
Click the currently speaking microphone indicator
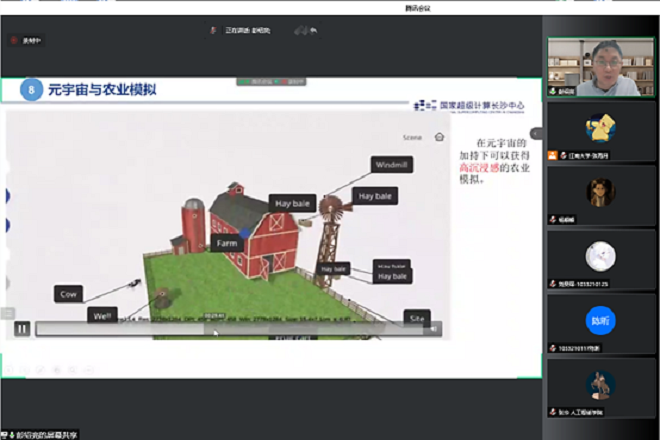click(214, 31)
